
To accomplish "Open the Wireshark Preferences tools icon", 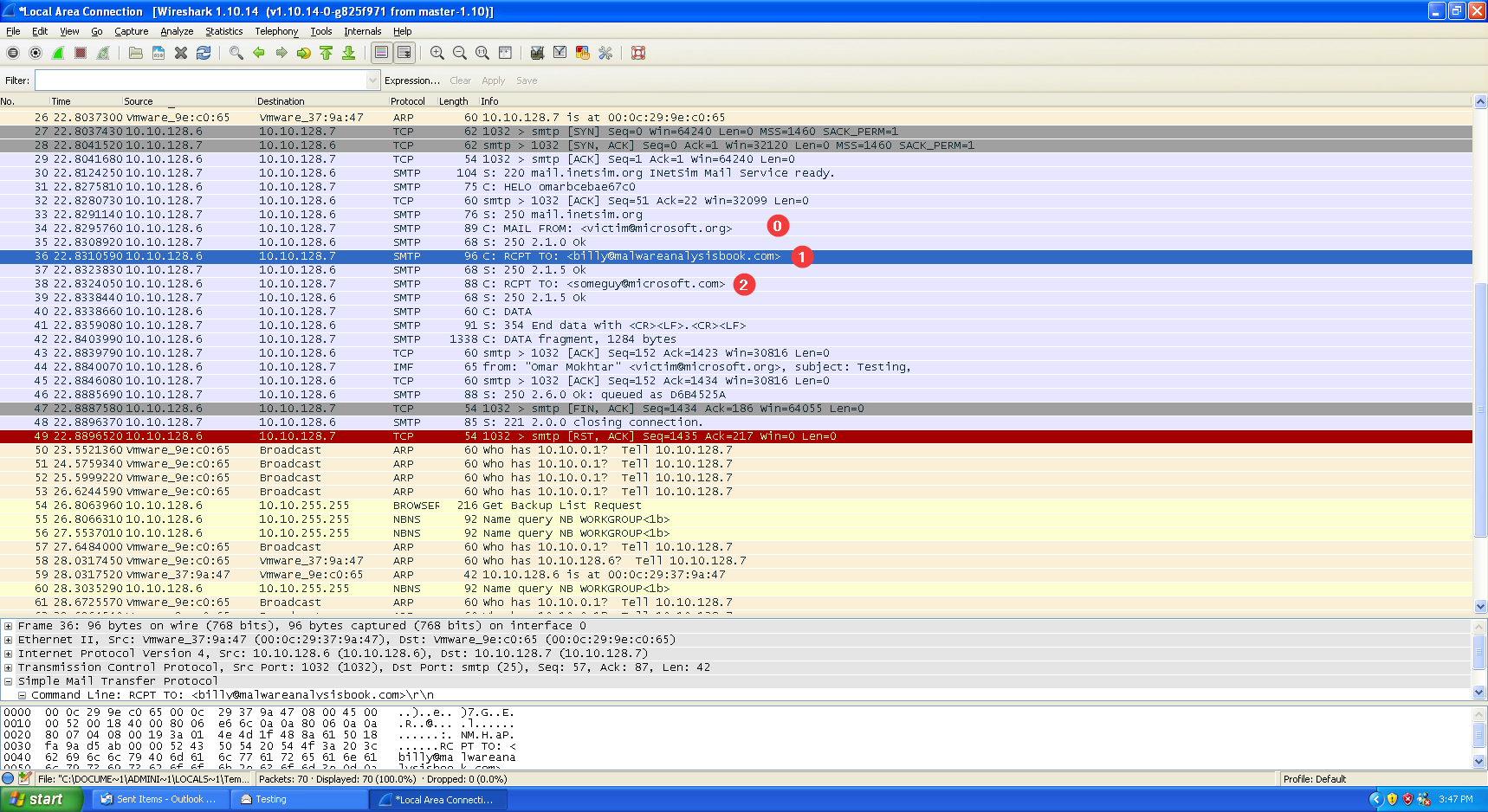I will click(x=605, y=53).
